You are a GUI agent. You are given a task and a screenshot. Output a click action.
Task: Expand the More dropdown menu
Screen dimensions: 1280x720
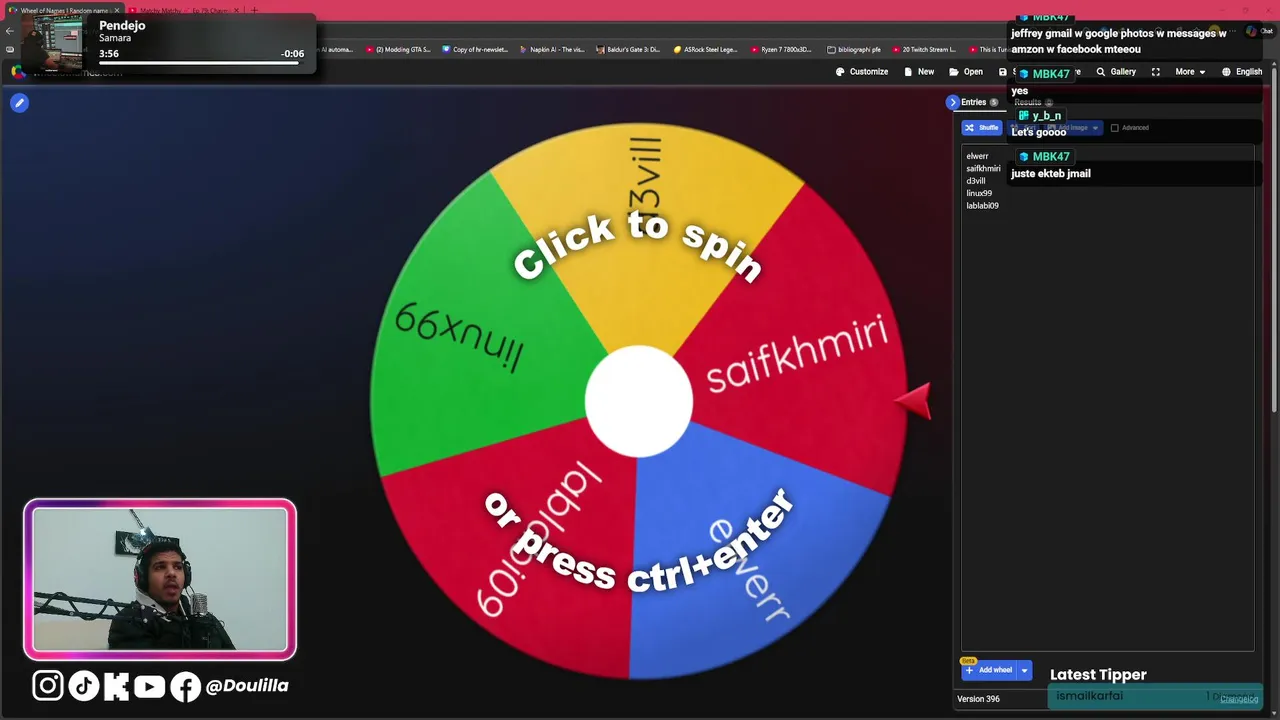[x=1190, y=72]
